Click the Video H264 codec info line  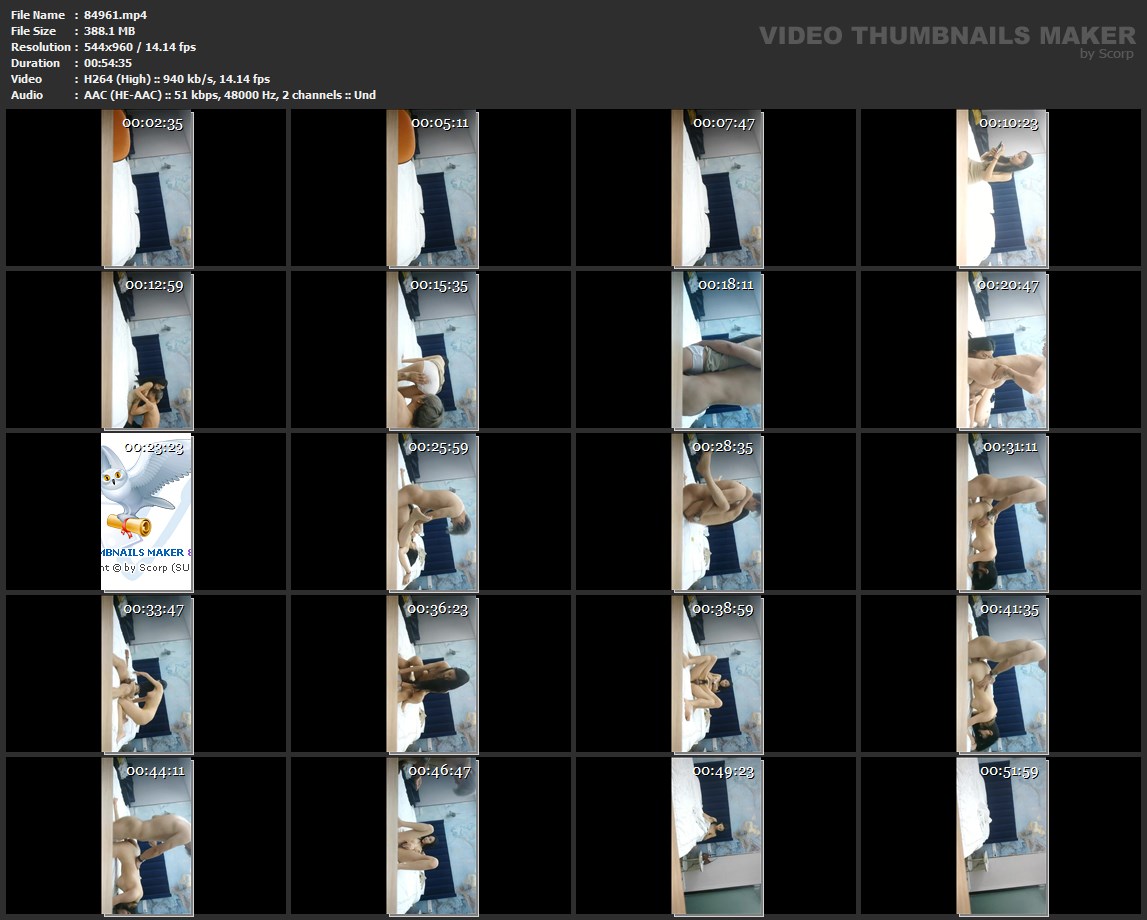click(x=177, y=79)
